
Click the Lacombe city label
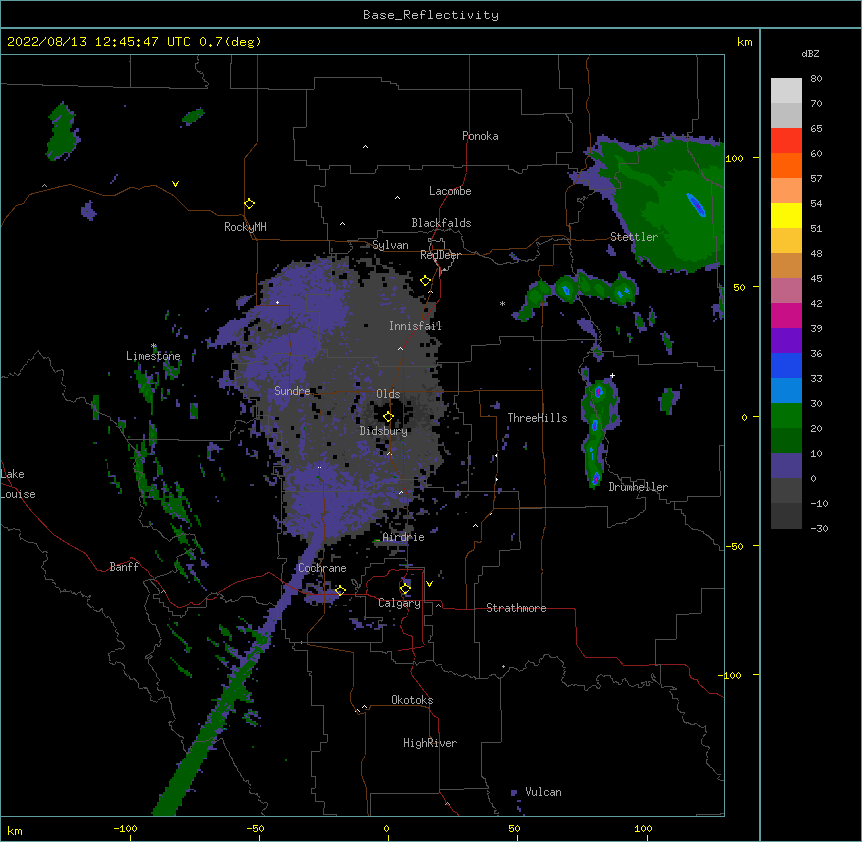pos(450,191)
